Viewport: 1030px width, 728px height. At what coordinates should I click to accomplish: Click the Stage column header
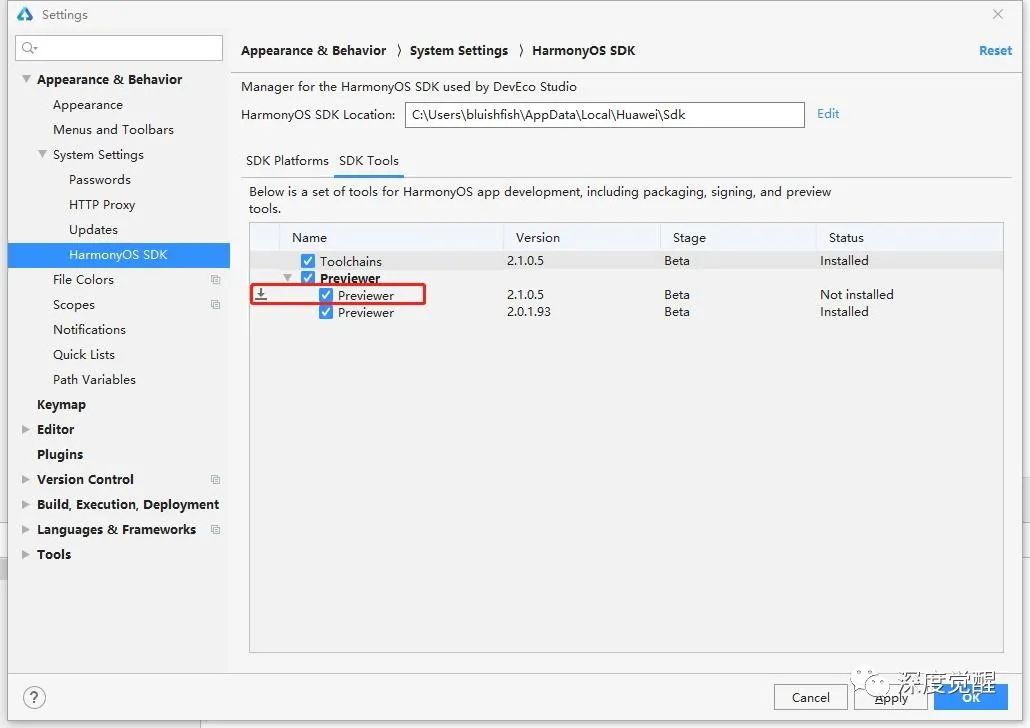click(738, 238)
